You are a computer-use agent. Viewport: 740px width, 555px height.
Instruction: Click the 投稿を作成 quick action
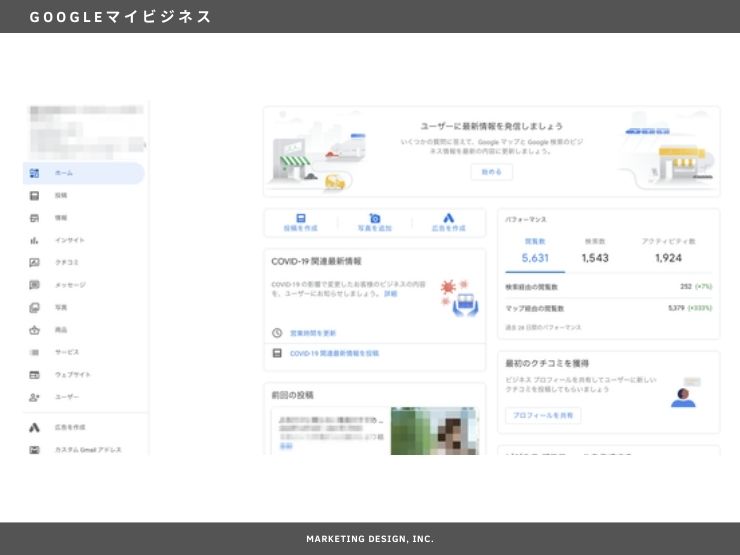(x=300, y=222)
